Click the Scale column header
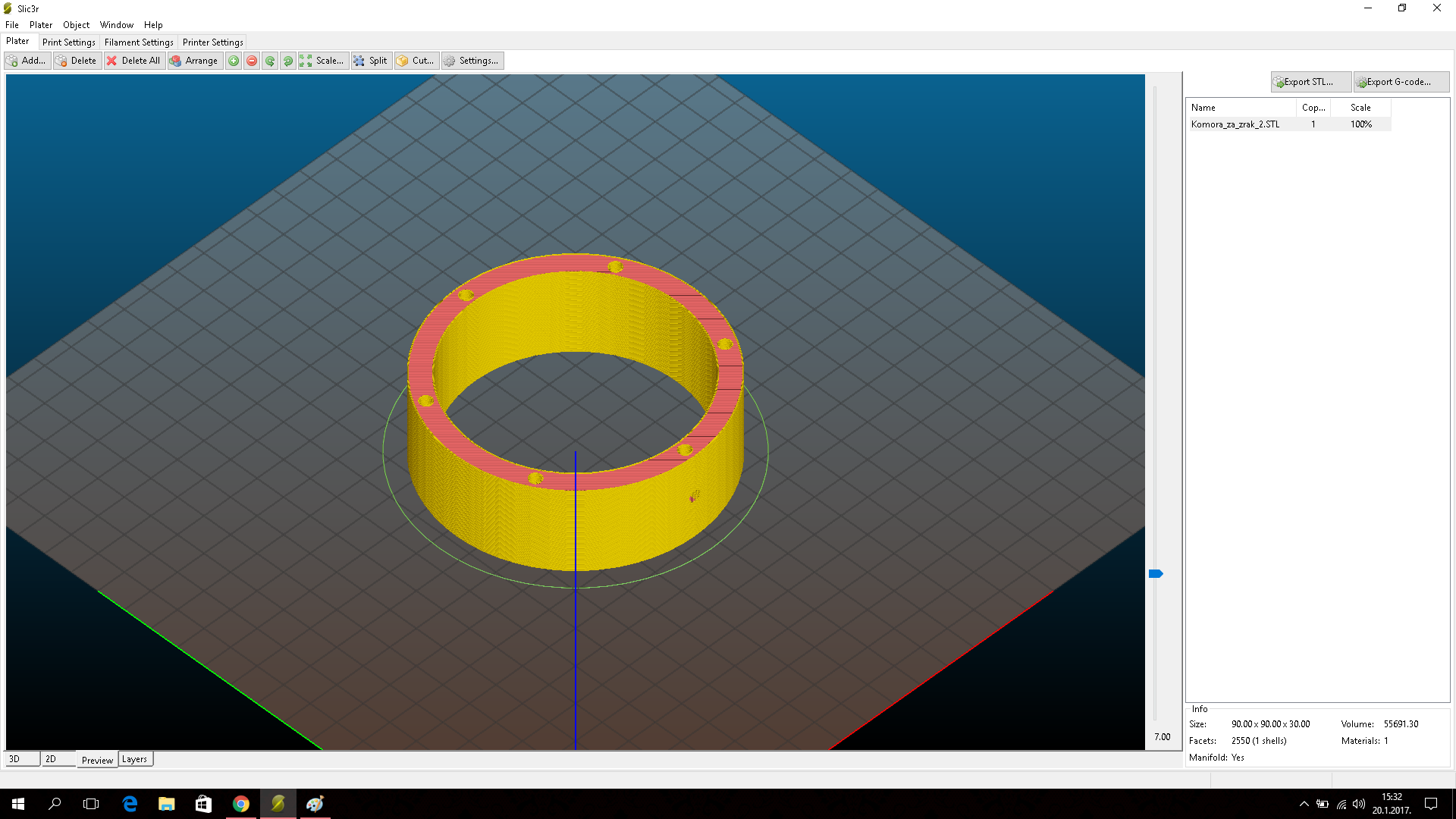This screenshot has width=1456, height=819. [1360, 108]
